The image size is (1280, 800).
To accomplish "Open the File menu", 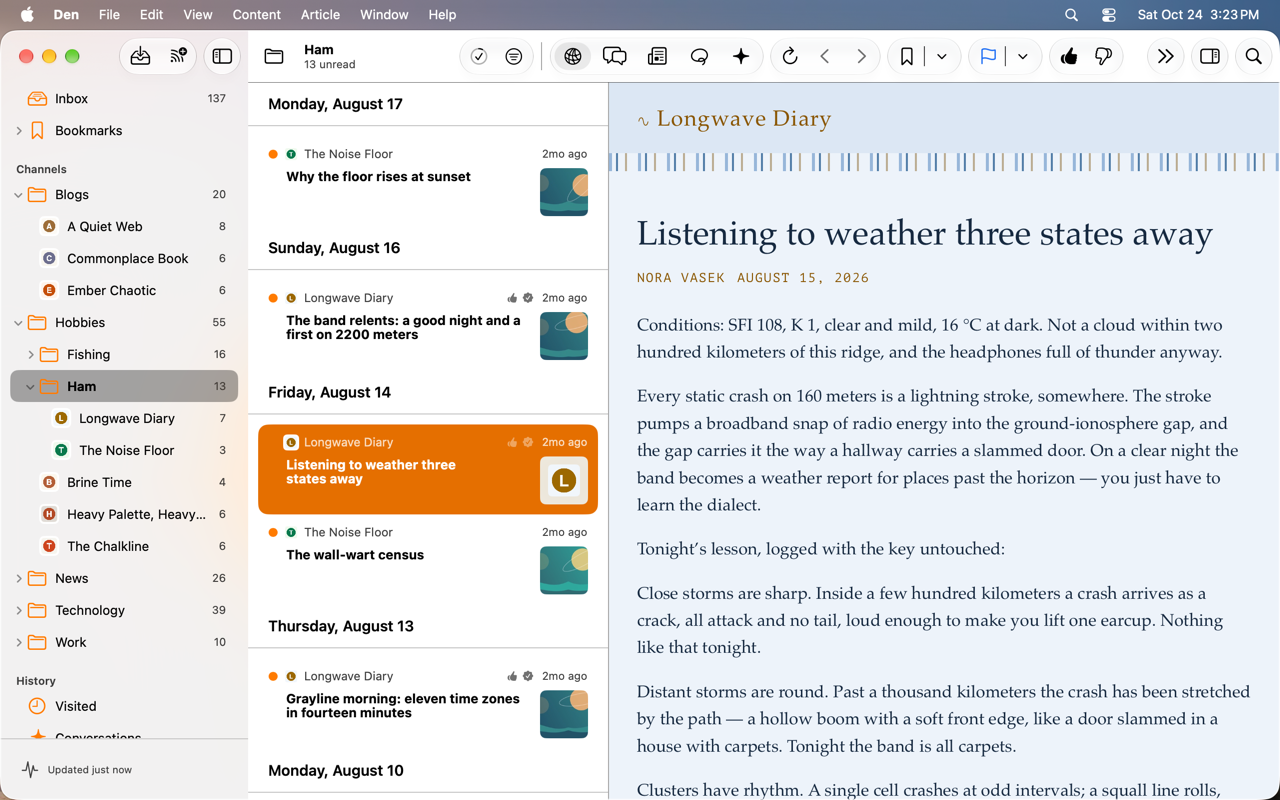I will click(x=109, y=15).
